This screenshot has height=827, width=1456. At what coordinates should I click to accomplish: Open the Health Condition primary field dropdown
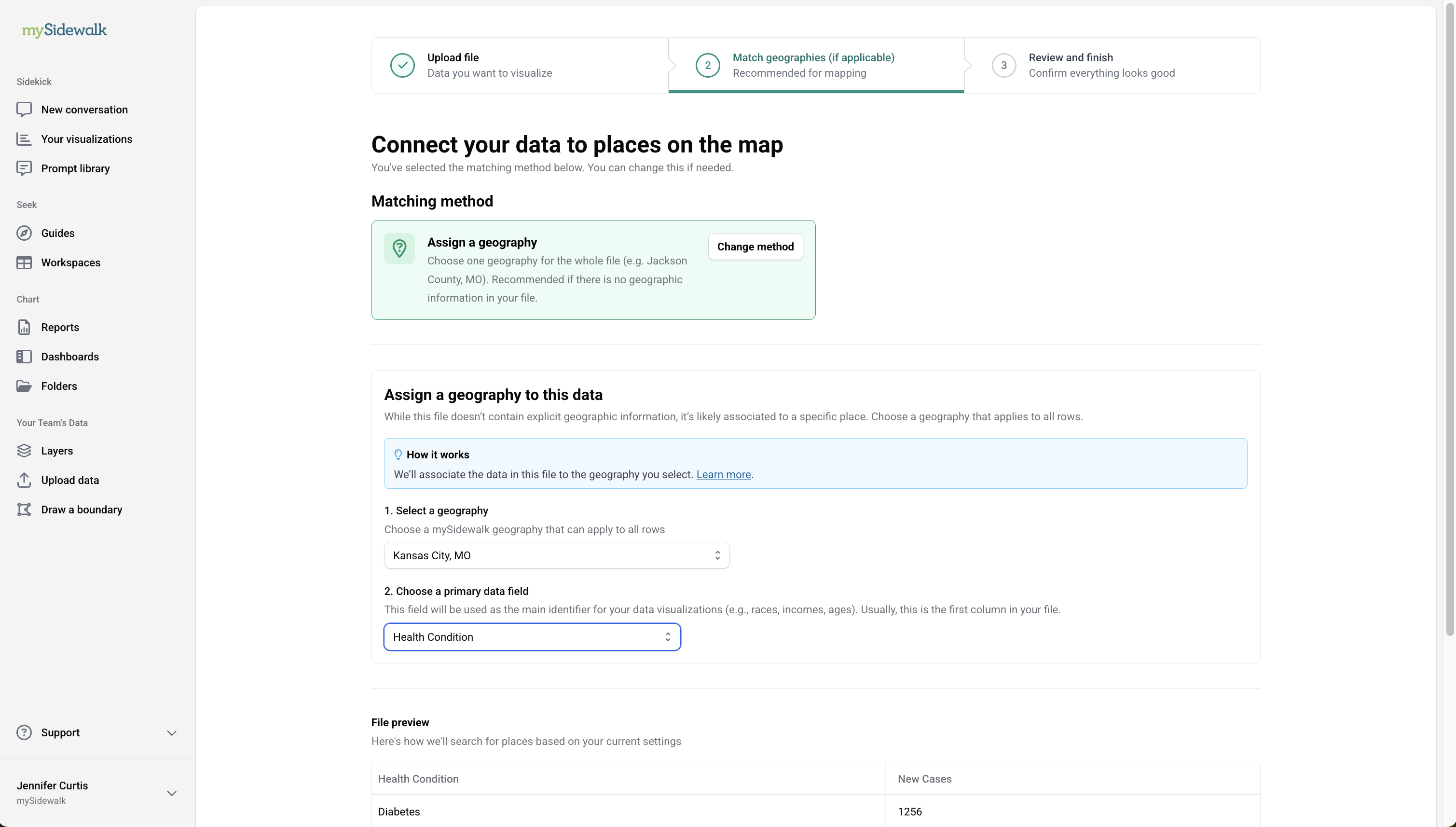532,637
